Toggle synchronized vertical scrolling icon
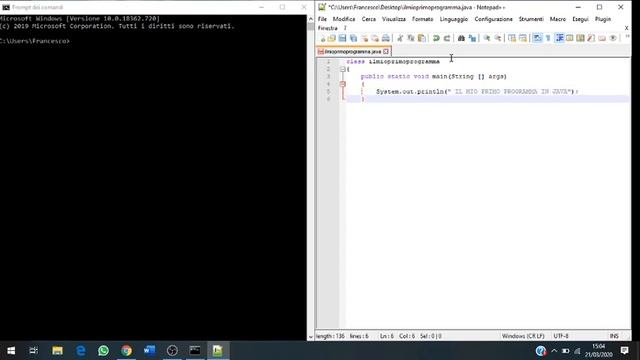640x360 pixels. point(512,38)
